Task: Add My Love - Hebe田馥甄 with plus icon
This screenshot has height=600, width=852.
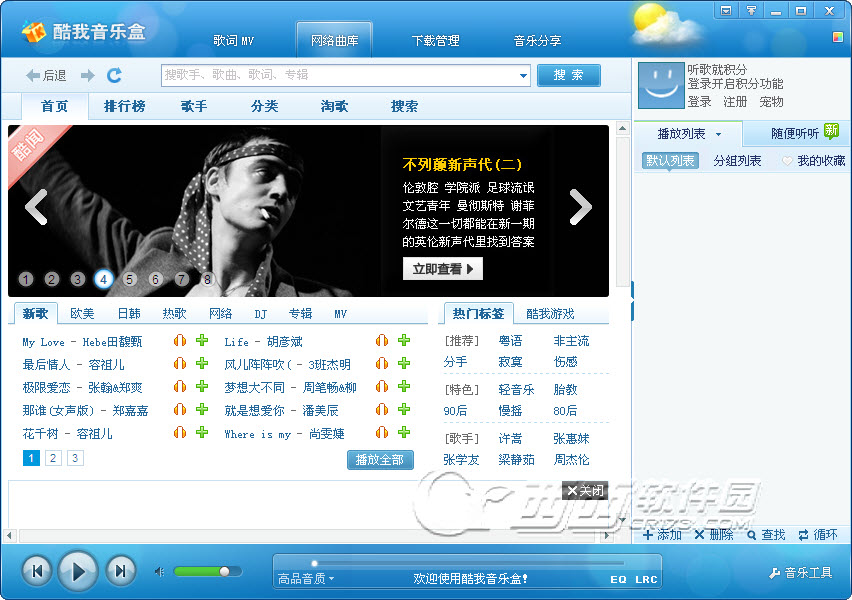Action: click(x=202, y=341)
